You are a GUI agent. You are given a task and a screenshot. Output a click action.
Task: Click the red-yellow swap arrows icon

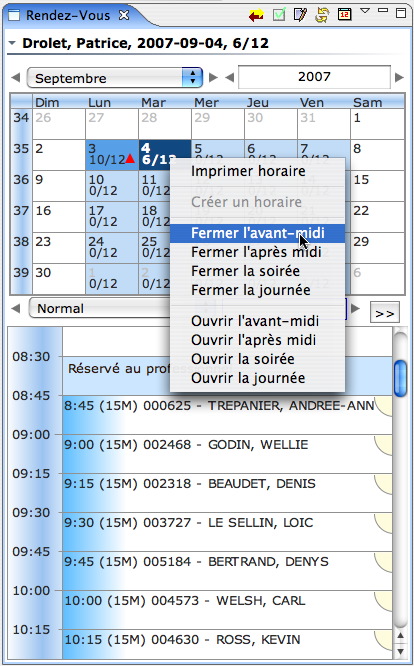[256, 16]
